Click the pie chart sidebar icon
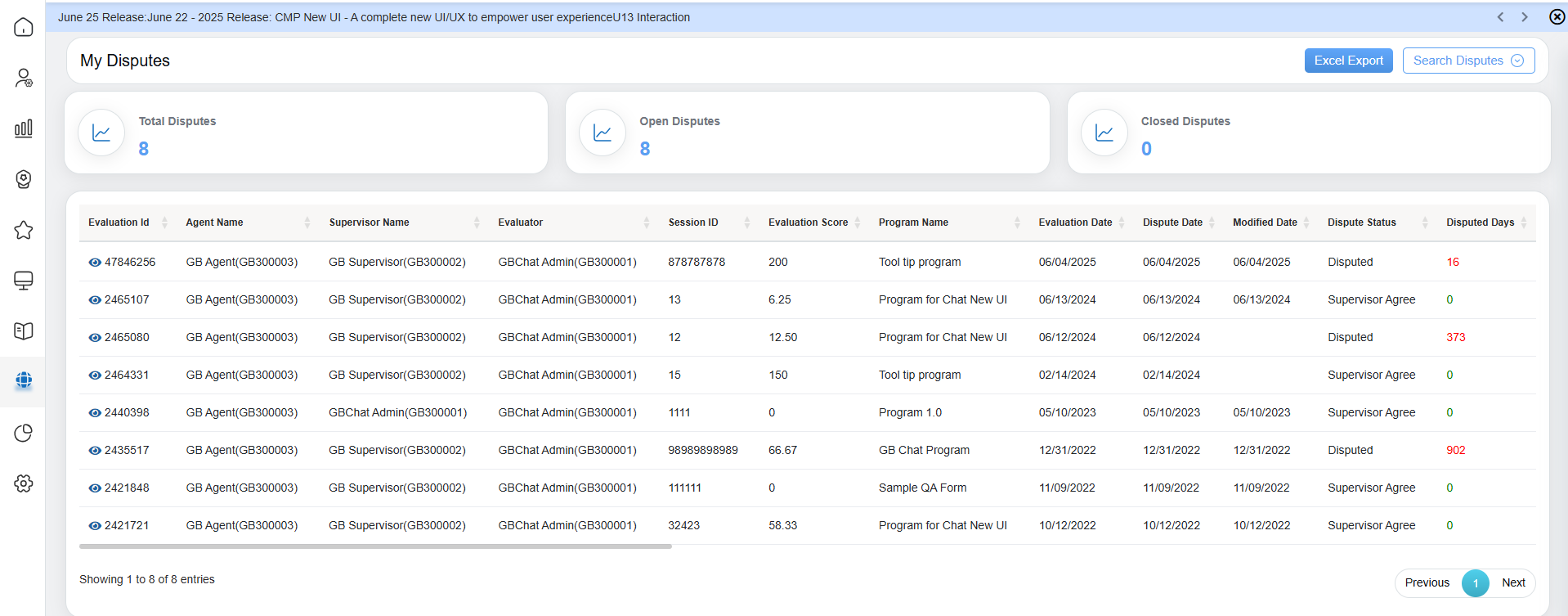 click(x=24, y=433)
